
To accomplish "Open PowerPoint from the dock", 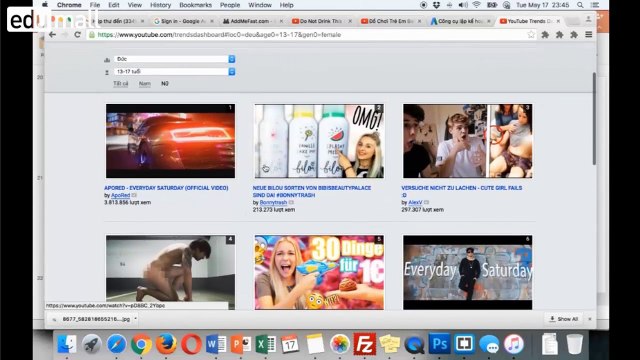I will [241, 344].
